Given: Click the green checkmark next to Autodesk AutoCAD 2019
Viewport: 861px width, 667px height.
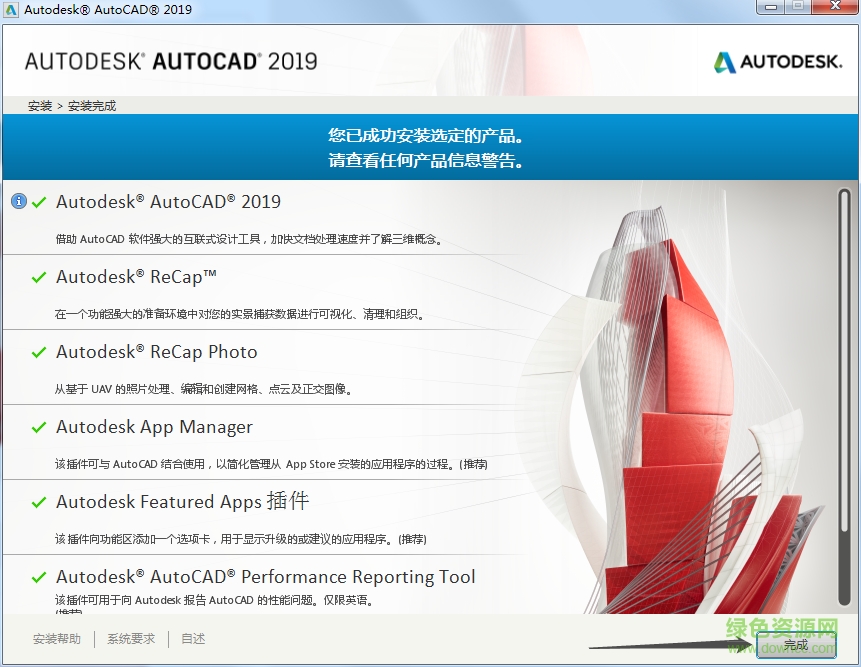Looking at the screenshot, I should [x=39, y=200].
